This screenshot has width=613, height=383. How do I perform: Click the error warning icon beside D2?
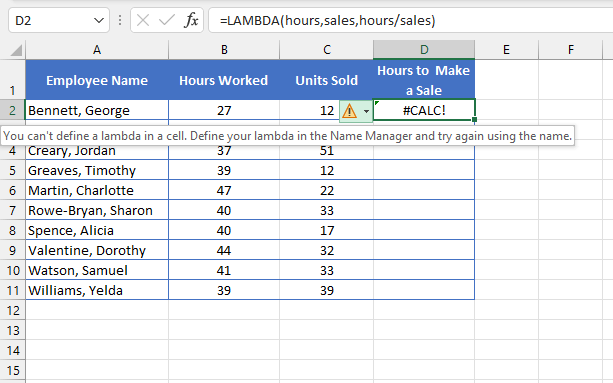349,111
